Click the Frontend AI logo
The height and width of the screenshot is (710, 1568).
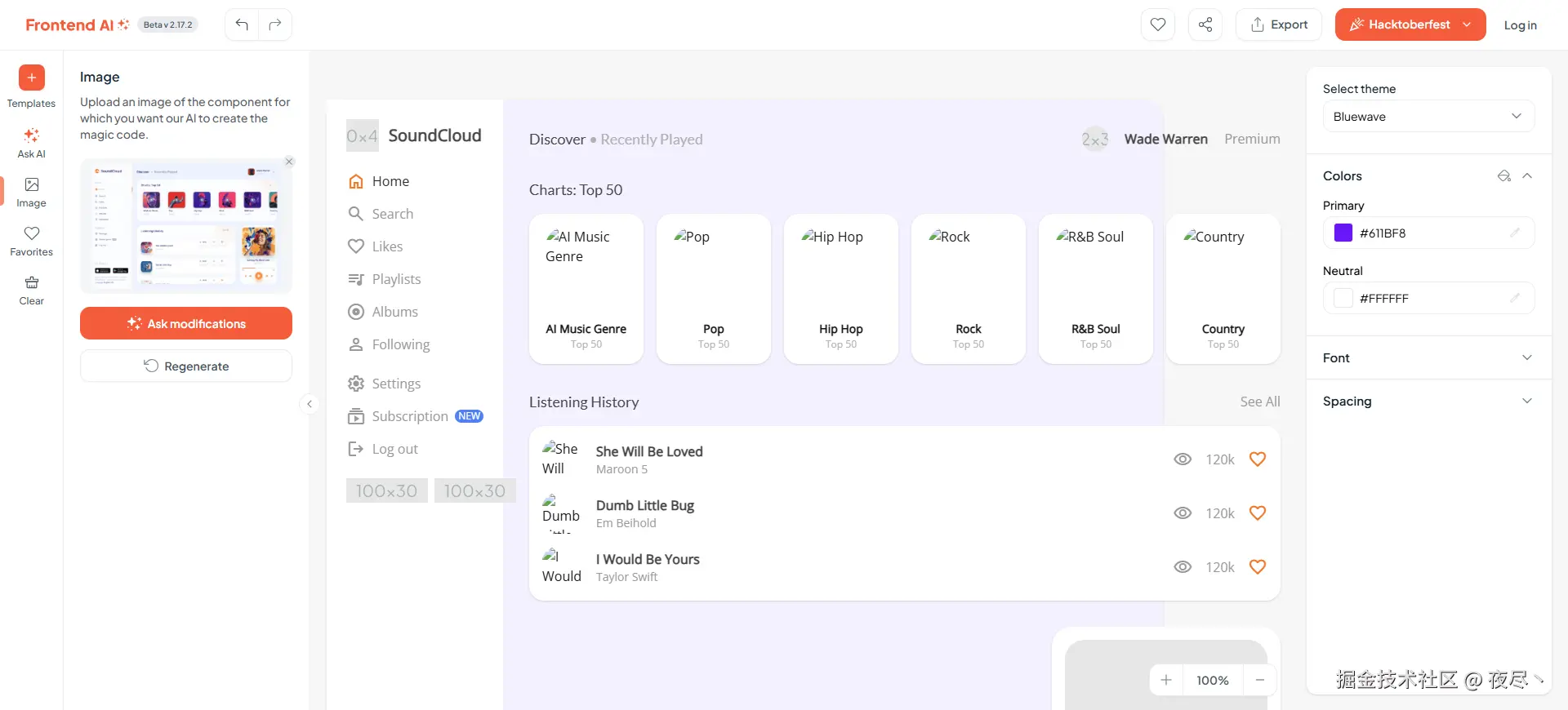[78, 24]
